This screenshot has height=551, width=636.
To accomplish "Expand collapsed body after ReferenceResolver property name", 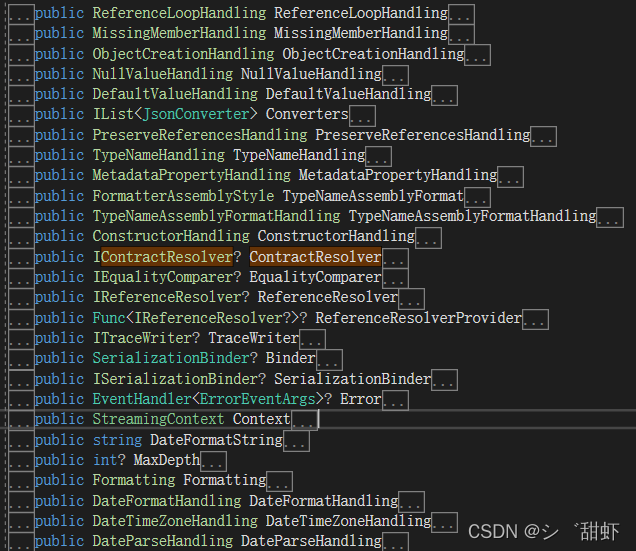I will point(412,299).
